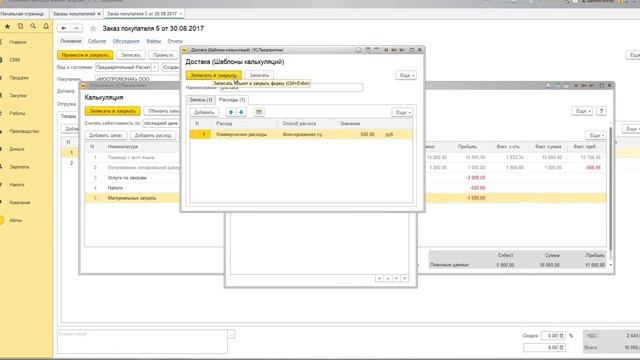This screenshot has height=360, width=640.
Task: Open the Налоги section in sidebar
Action: 17,185
